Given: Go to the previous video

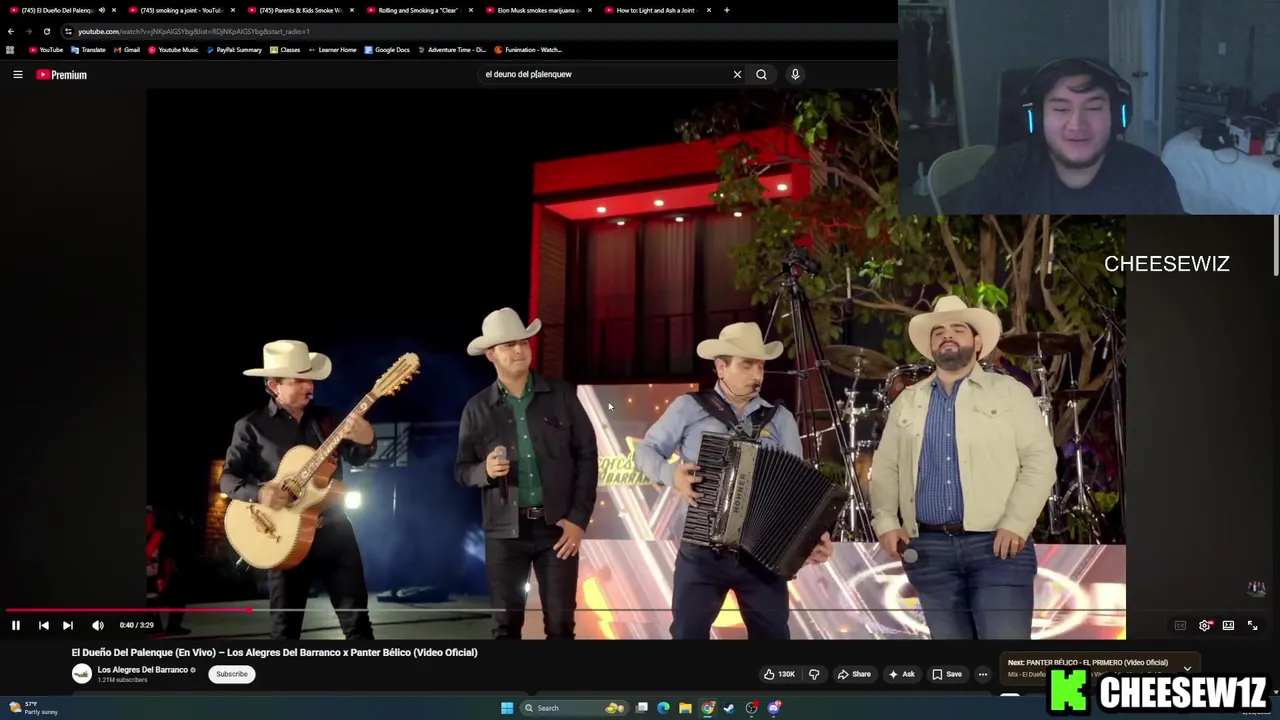Looking at the screenshot, I should [x=44, y=625].
